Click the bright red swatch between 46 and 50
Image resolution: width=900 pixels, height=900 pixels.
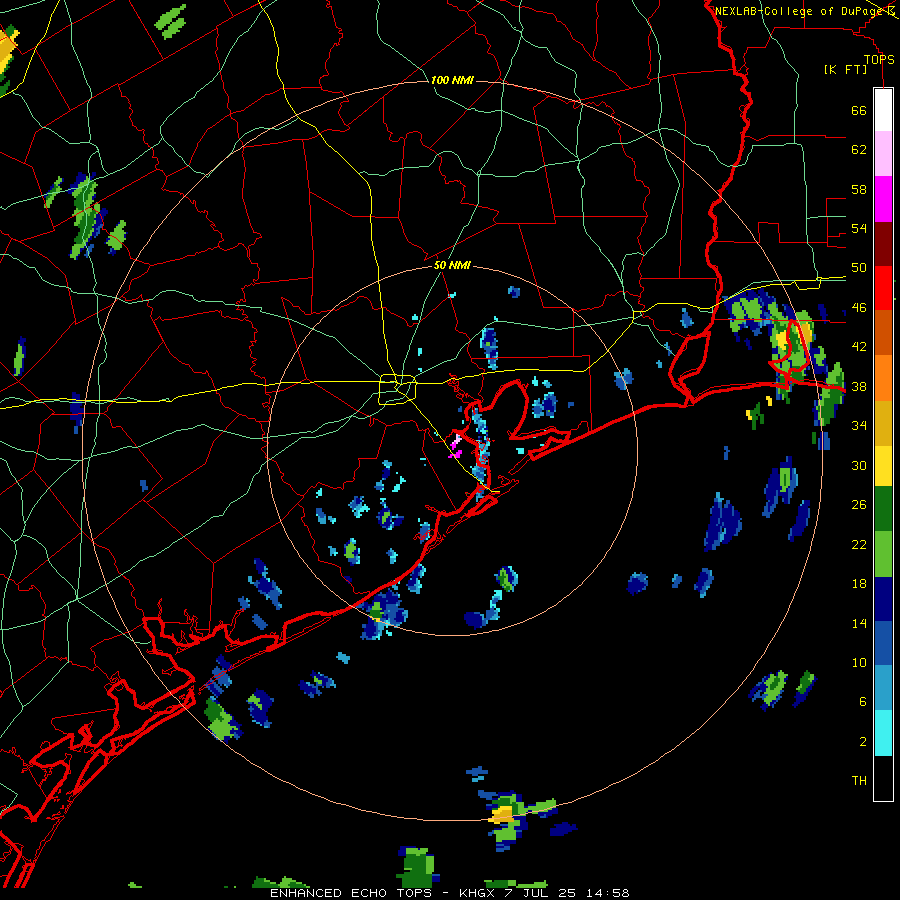pos(883,288)
